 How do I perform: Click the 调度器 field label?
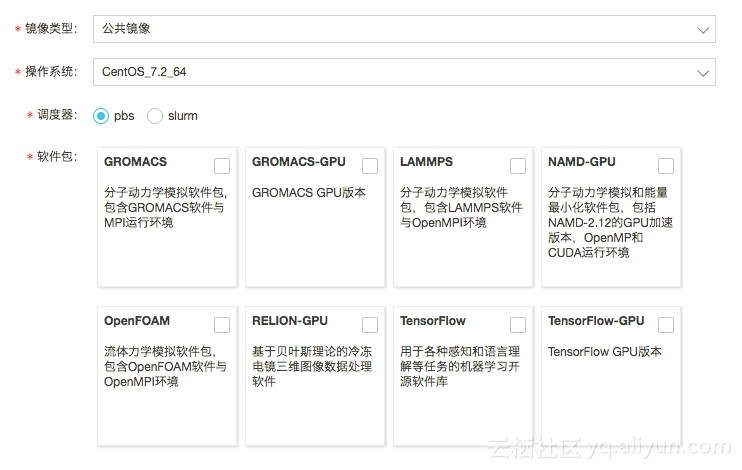click(57, 115)
